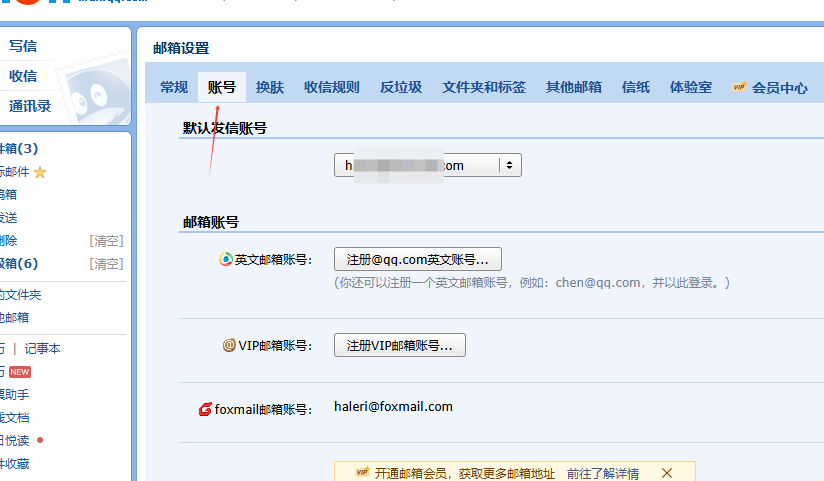
Task: Click the QQ English mailbox account icon
Action: (x=225, y=259)
